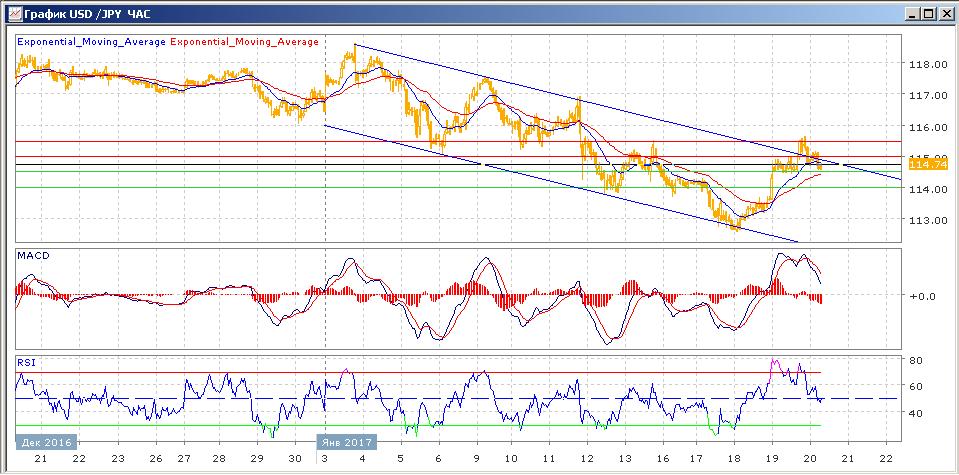Viewport: 959px width, 475px height.
Task: Click the RSI 80 level axis label
Action: 916,359
